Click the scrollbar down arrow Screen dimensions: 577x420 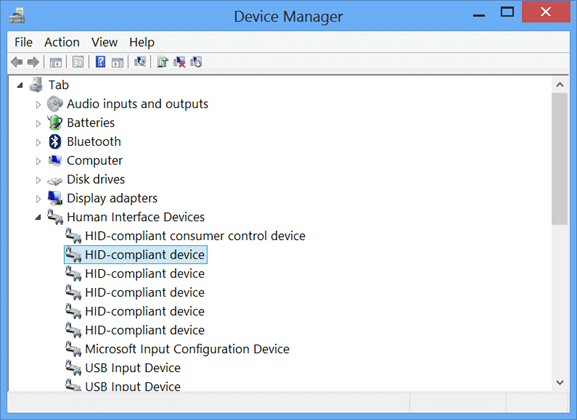point(560,382)
